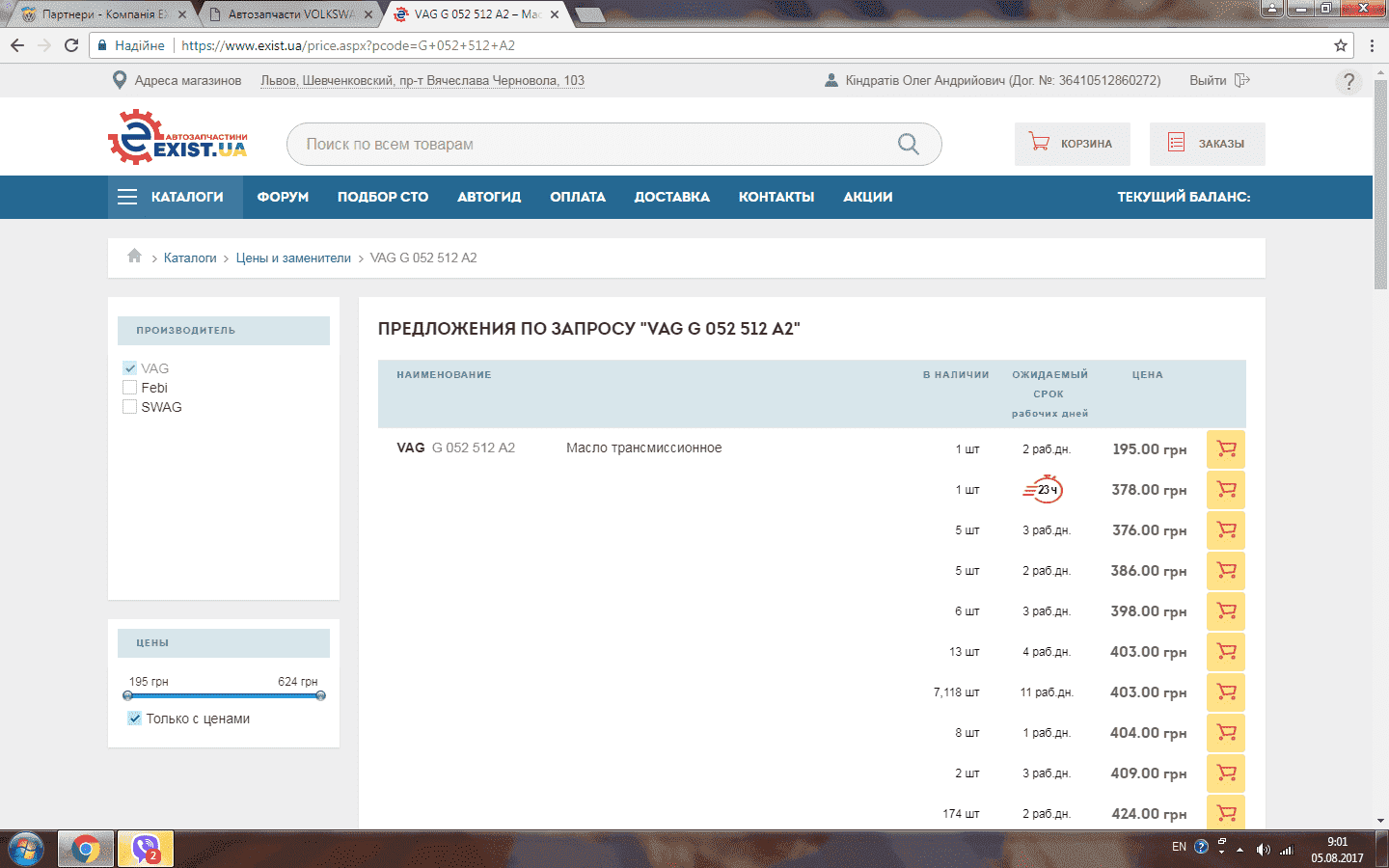This screenshot has width=1389, height=868.
Task: Click the right price slider handle
Action: [x=320, y=695]
